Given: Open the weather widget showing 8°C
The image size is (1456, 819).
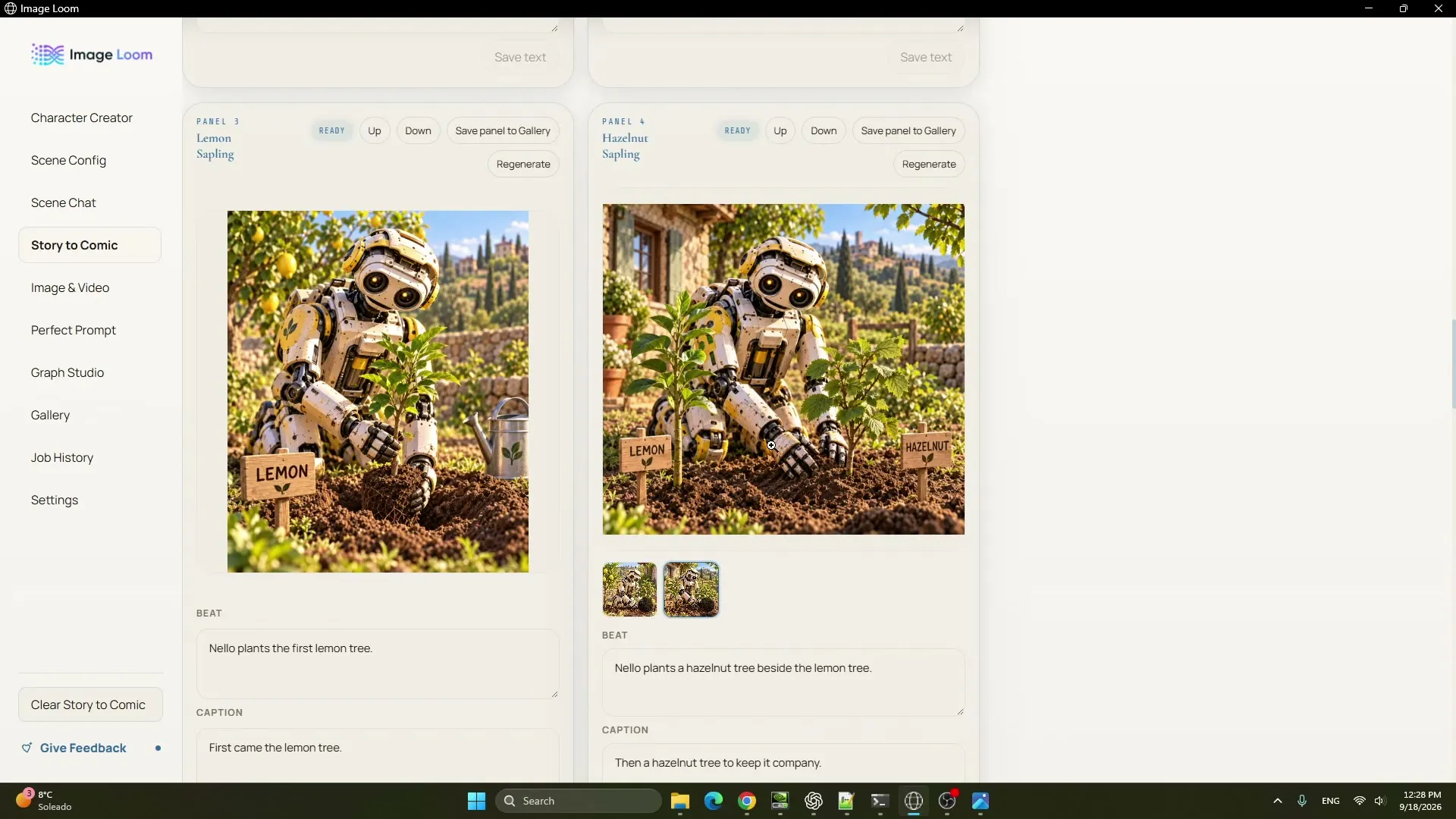Looking at the screenshot, I should pos(44,800).
